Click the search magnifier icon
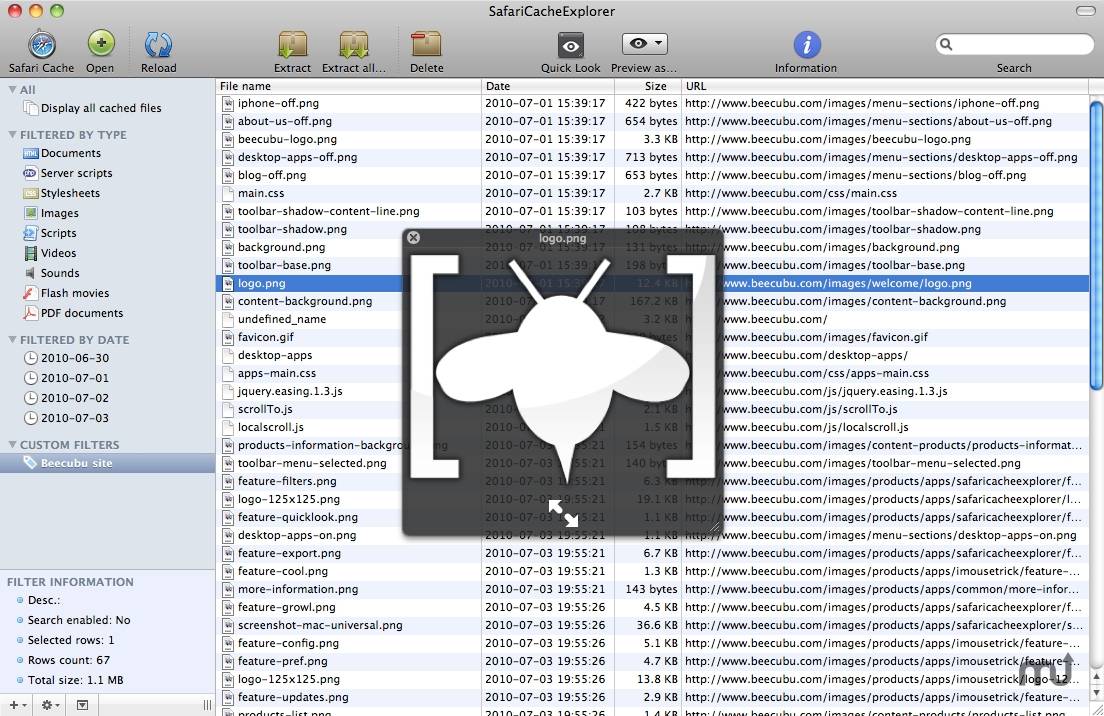1104x716 pixels. click(x=946, y=44)
